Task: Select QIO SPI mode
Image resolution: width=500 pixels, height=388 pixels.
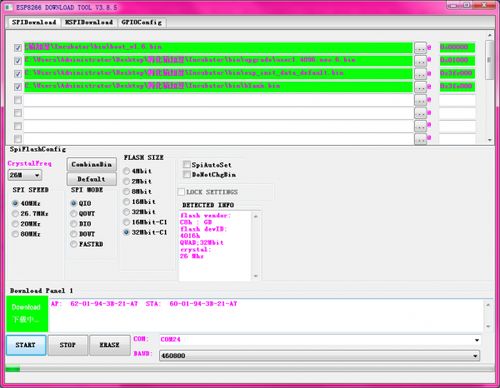Action: 74,203
